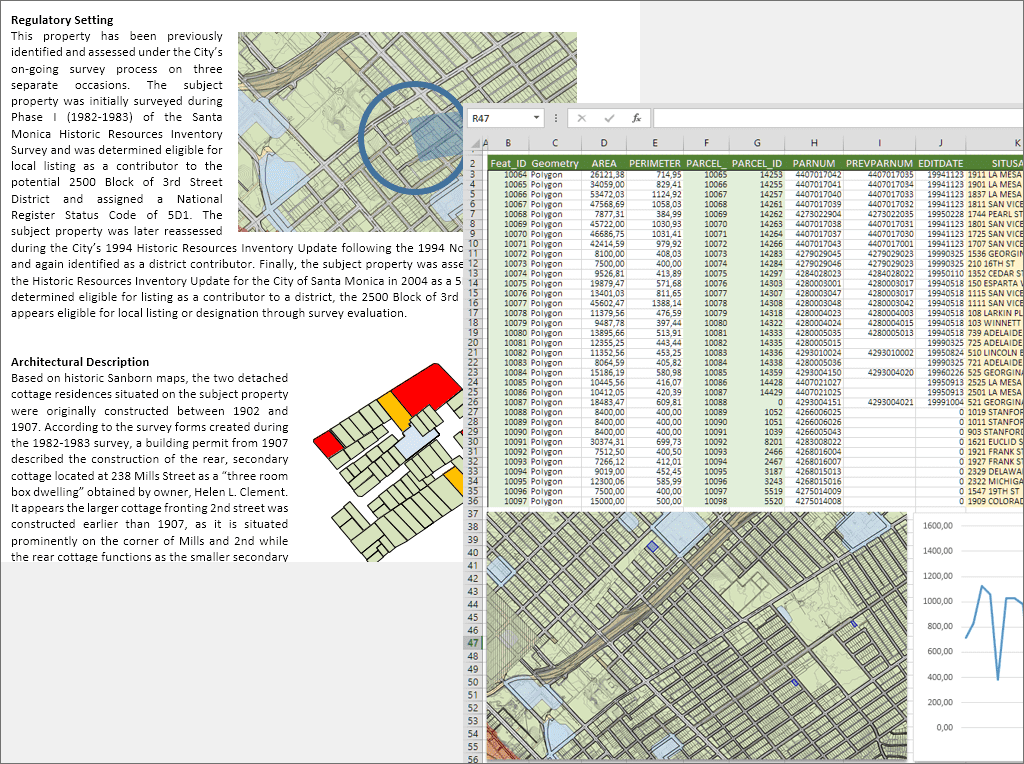Click cell with perimeter value 1124,92
The image size is (1024, 764).
click(654, 194)
